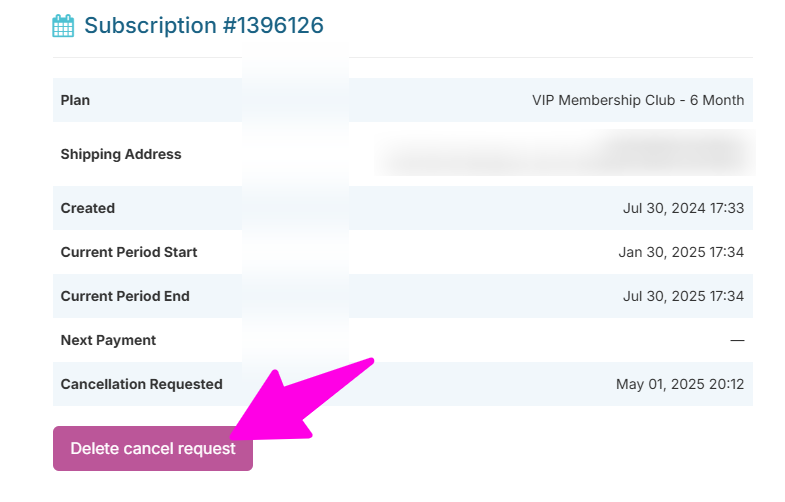Select the Jul 30, 2025 17:34 date
The height and width of the screenshot is (502, 785).
(683, 296)
